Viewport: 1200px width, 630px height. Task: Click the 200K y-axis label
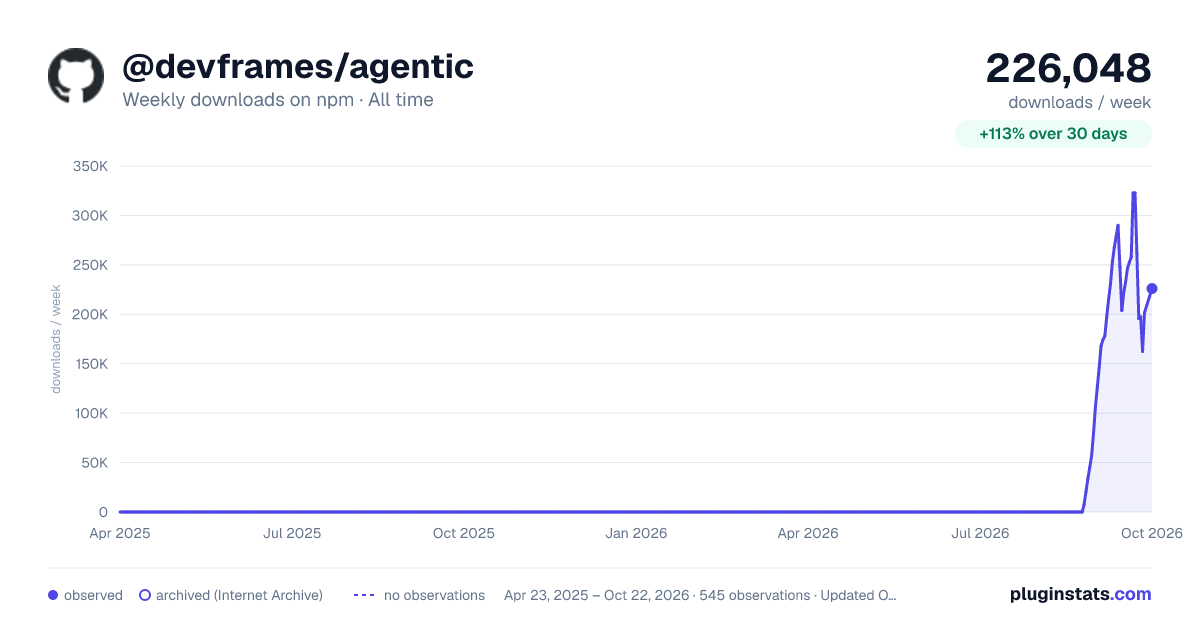coord(91,314)
